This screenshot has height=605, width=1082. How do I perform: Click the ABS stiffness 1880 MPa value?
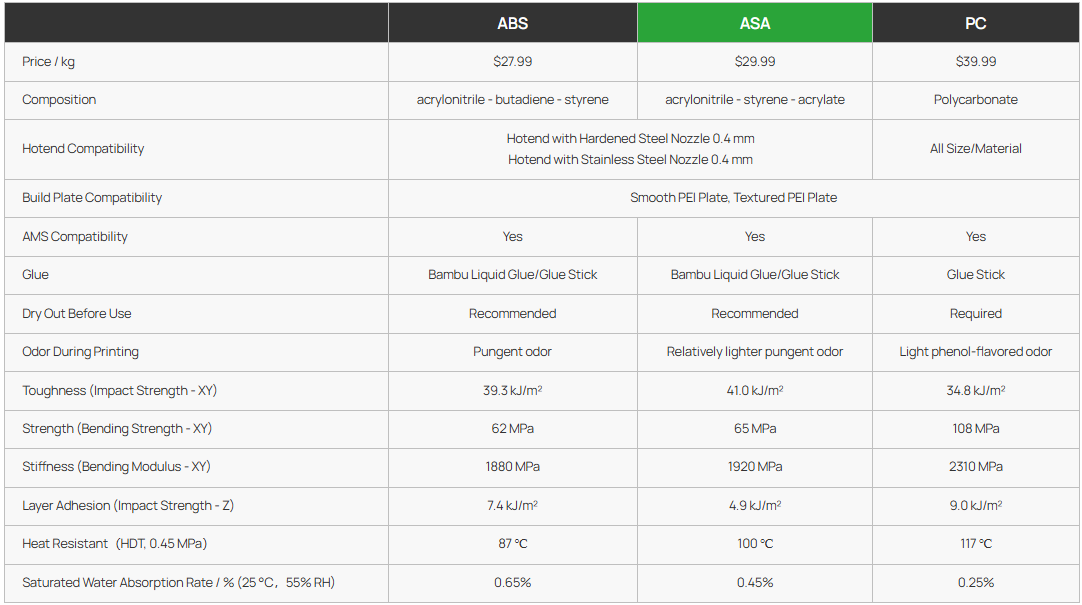(x=513, y=466)
